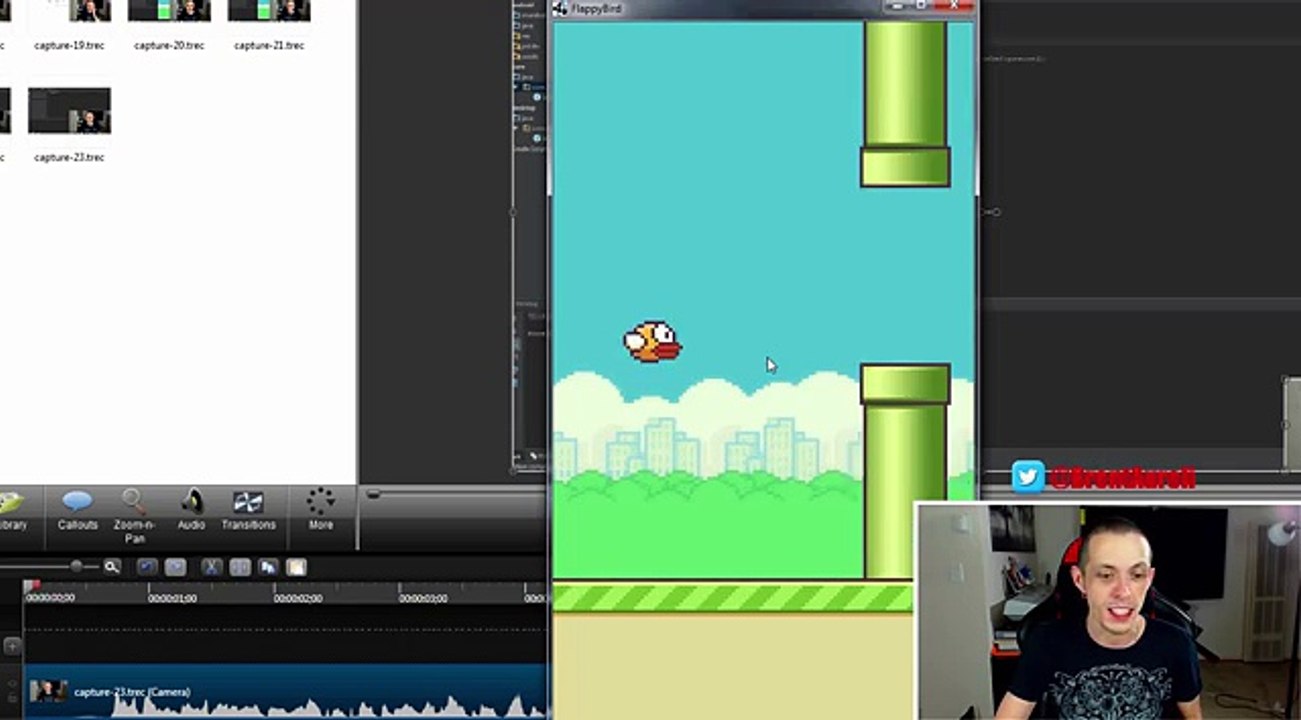Viewport: 1301px width, 720px height.
Task: Click the bird in the FlappyBird game
Action: coord(652,341)
